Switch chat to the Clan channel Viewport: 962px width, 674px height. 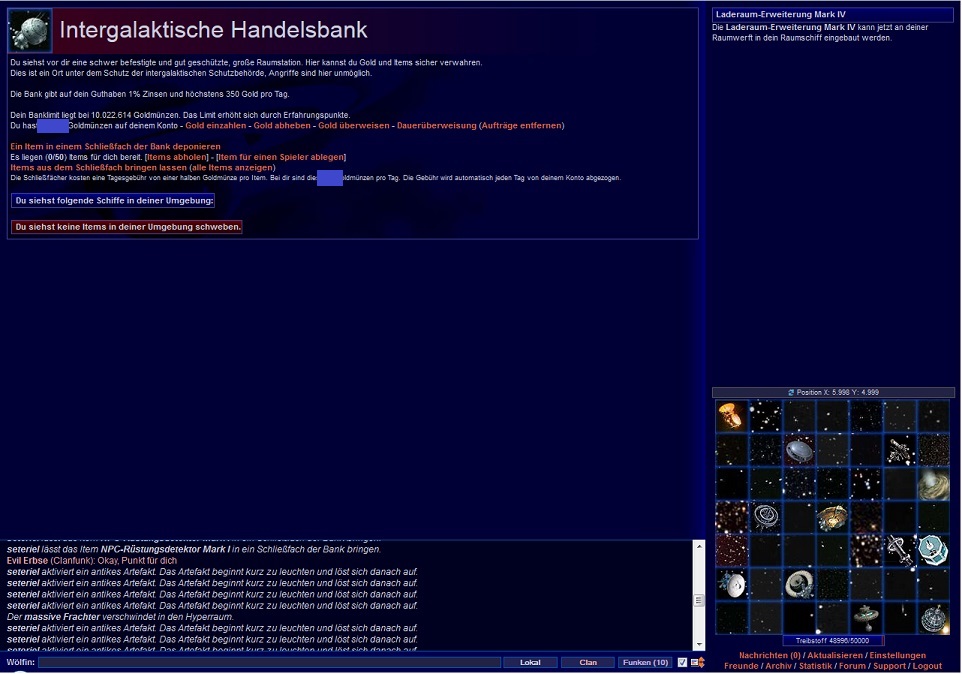pyautogui.click(x=588, y=662)
